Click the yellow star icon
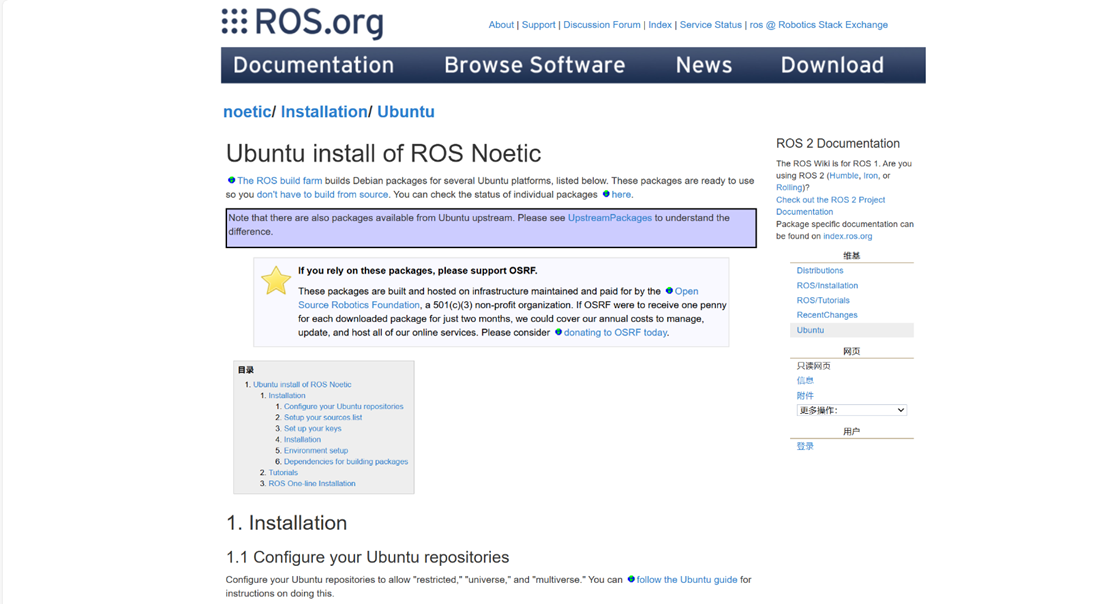1118x604 pixels. pos(275,280)
